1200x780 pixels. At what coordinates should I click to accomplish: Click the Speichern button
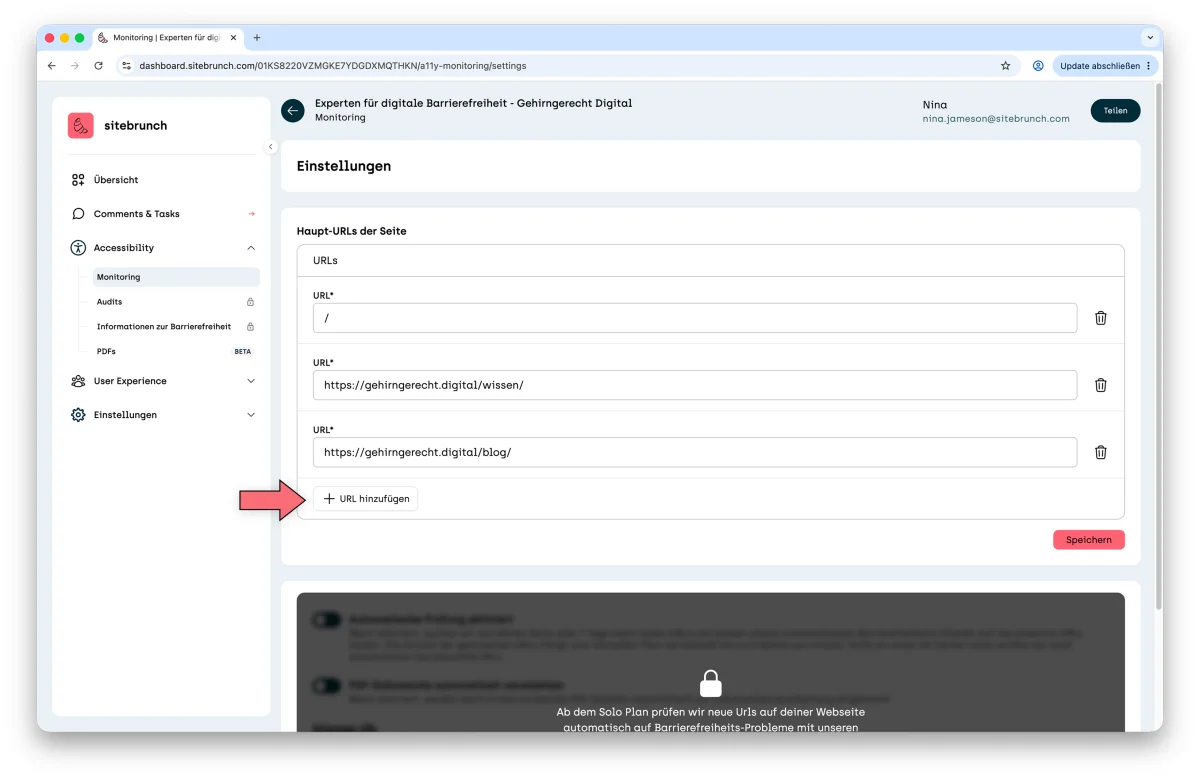pos(1089,540)
